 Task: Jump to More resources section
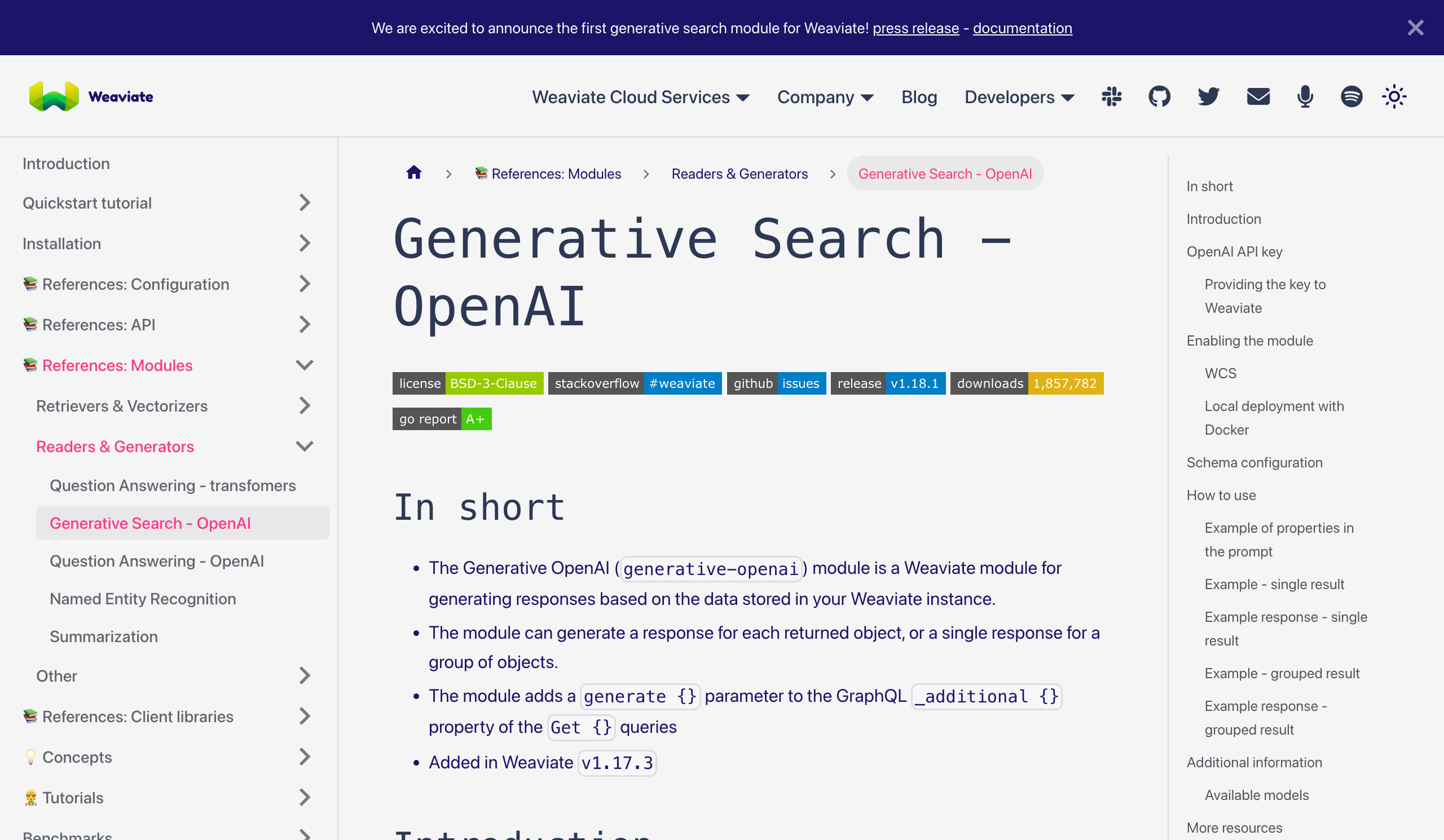click(1234, 828)
